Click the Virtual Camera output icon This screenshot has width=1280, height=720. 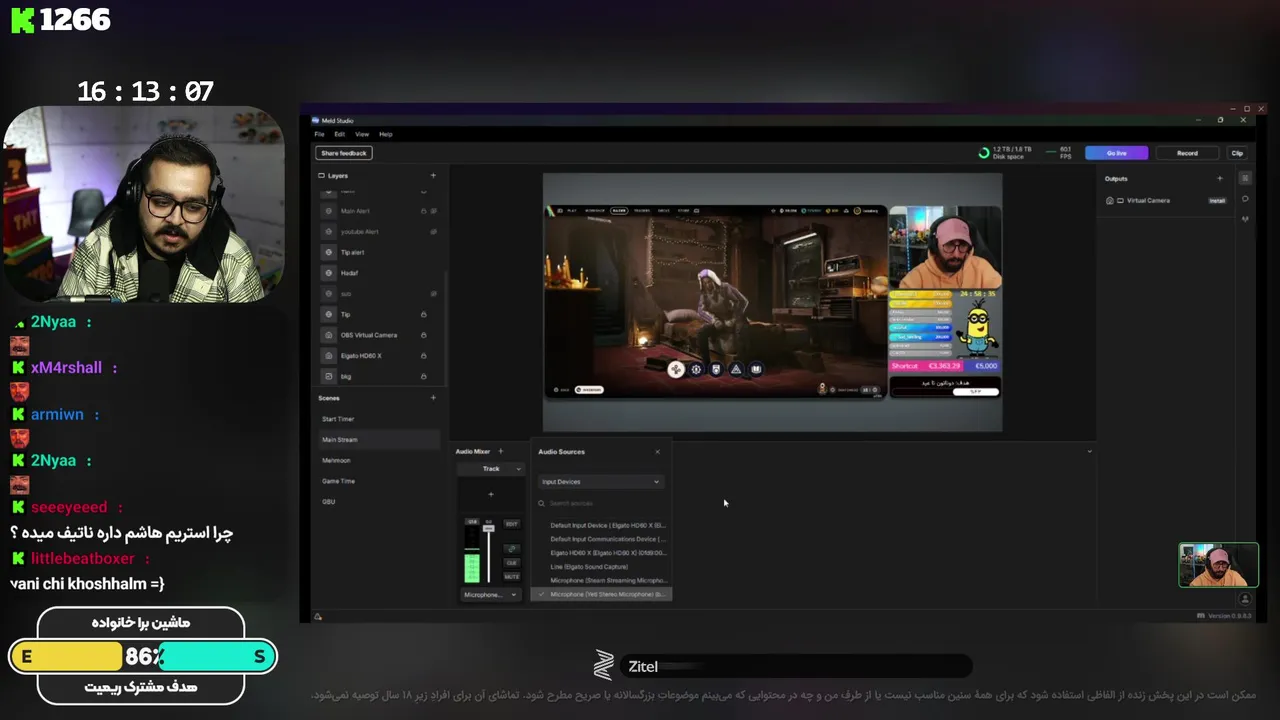[1110, 201]
